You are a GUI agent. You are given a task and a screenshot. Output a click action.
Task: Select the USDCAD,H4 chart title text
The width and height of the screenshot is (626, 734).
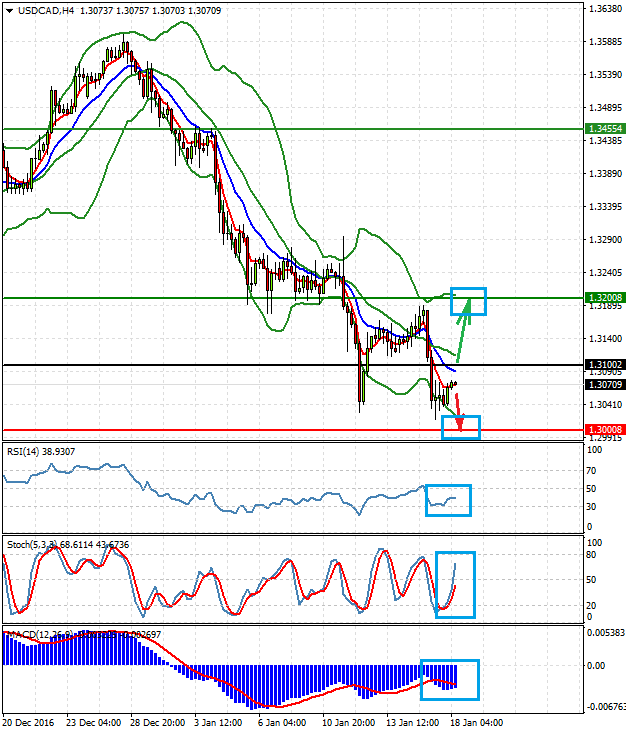tap(46, 10)
